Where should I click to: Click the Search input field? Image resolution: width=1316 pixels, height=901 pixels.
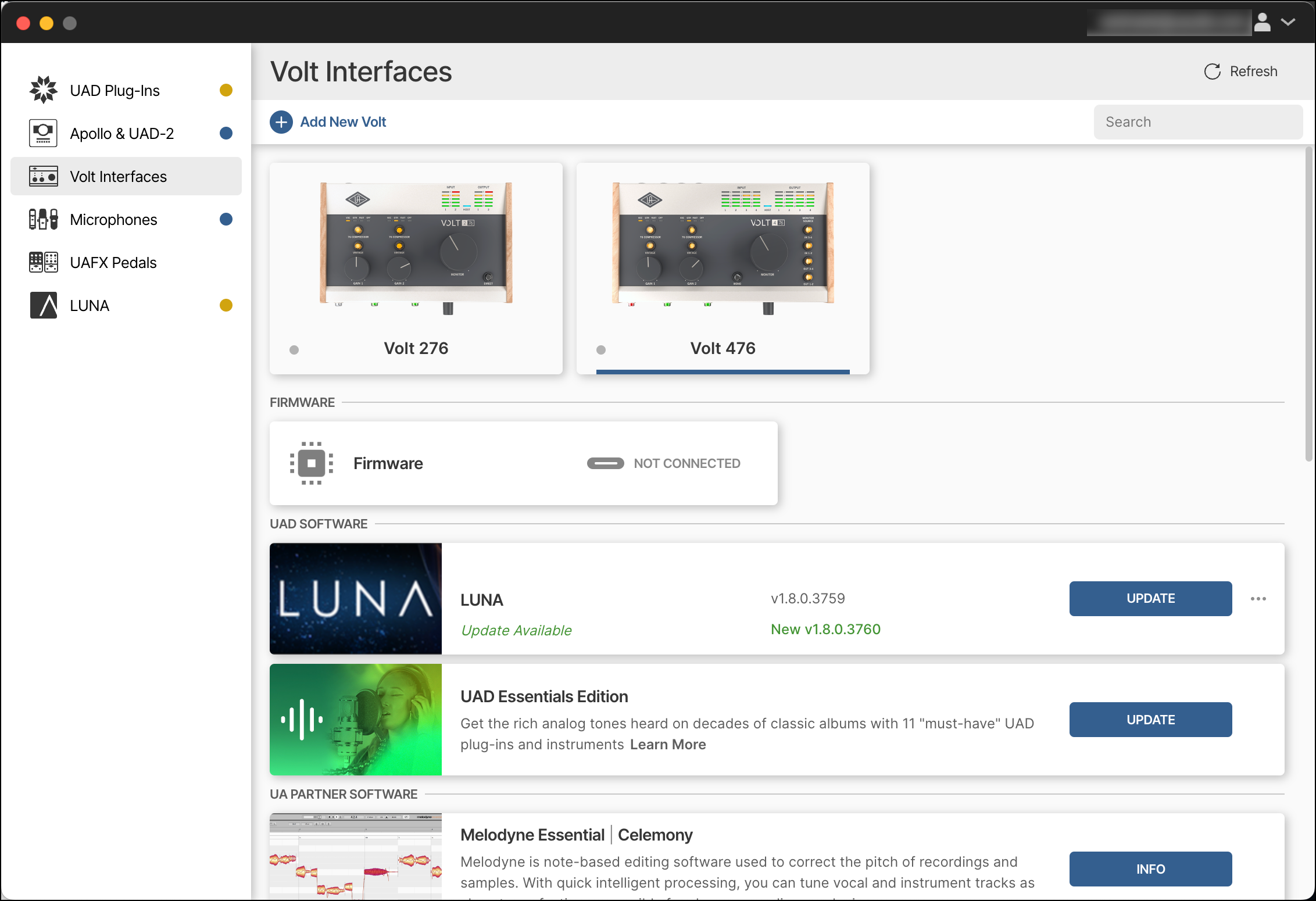coord(1197,122)
